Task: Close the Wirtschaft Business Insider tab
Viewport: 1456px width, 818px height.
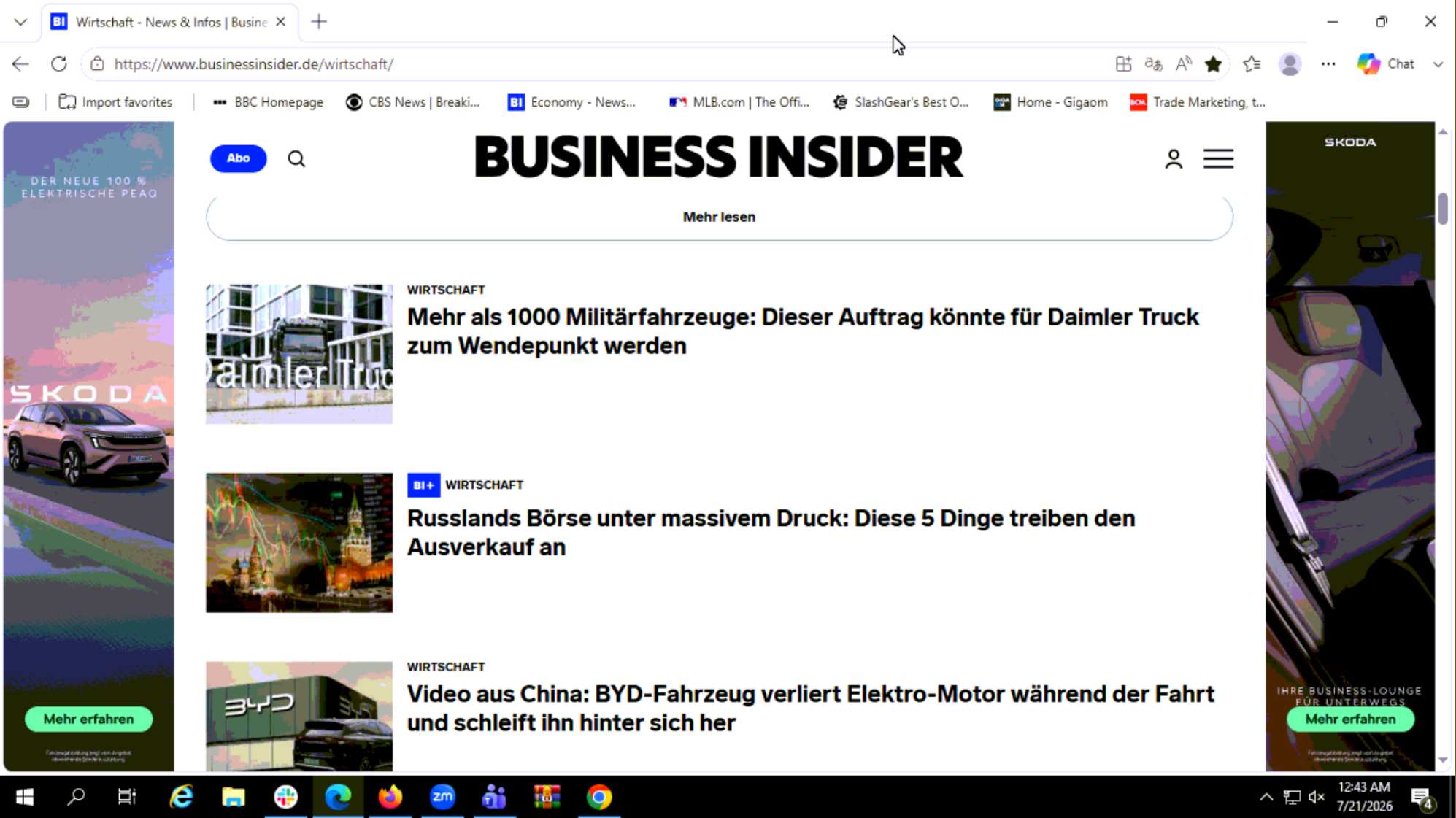Action: [x=281, y=22]
